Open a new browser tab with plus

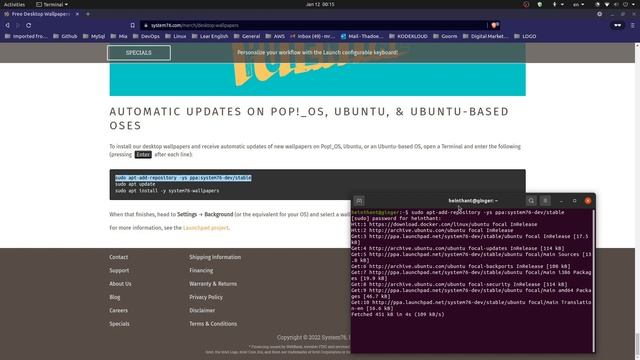(x=88, y=14)
